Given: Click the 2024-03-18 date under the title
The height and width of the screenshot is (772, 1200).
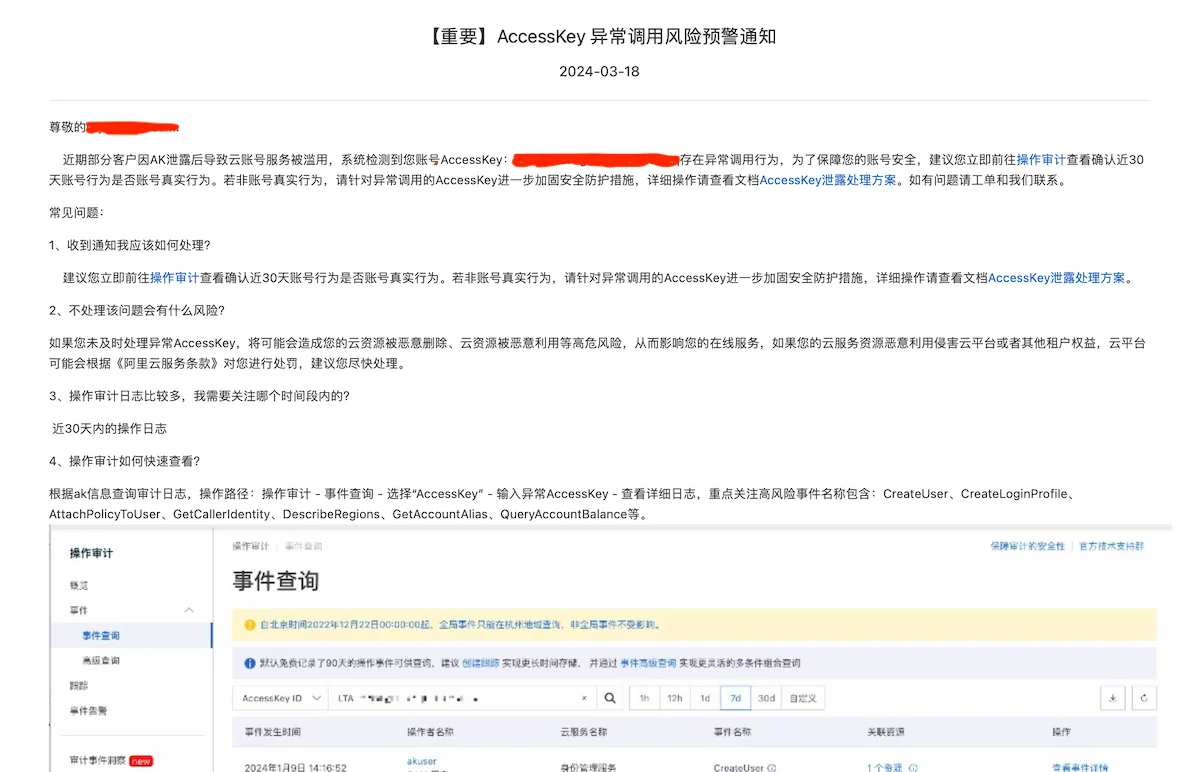Looking at the screenshot, I should [x=599, y=71].
